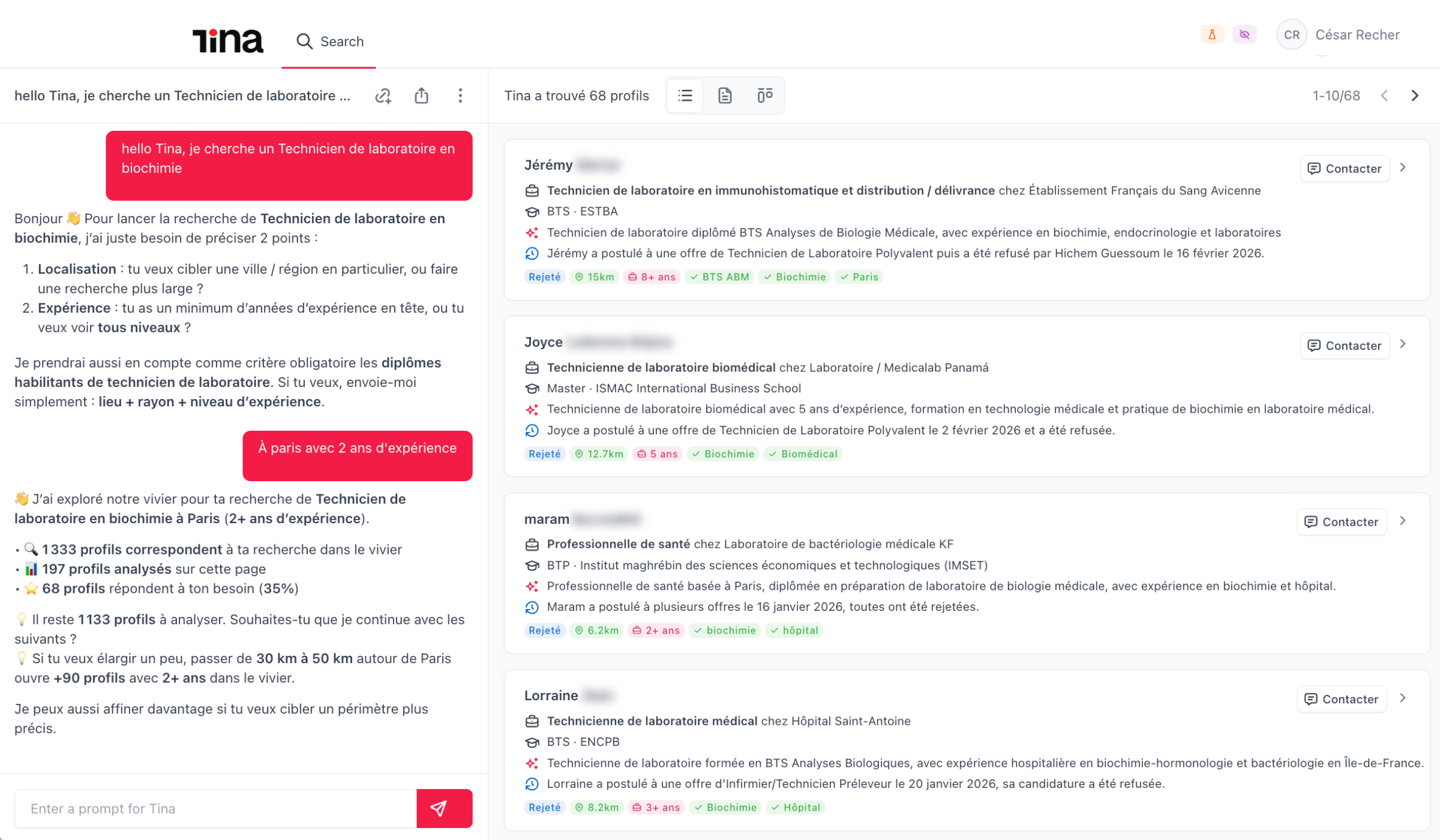Click Jérémy's education cap icon

tap(532, 212)
